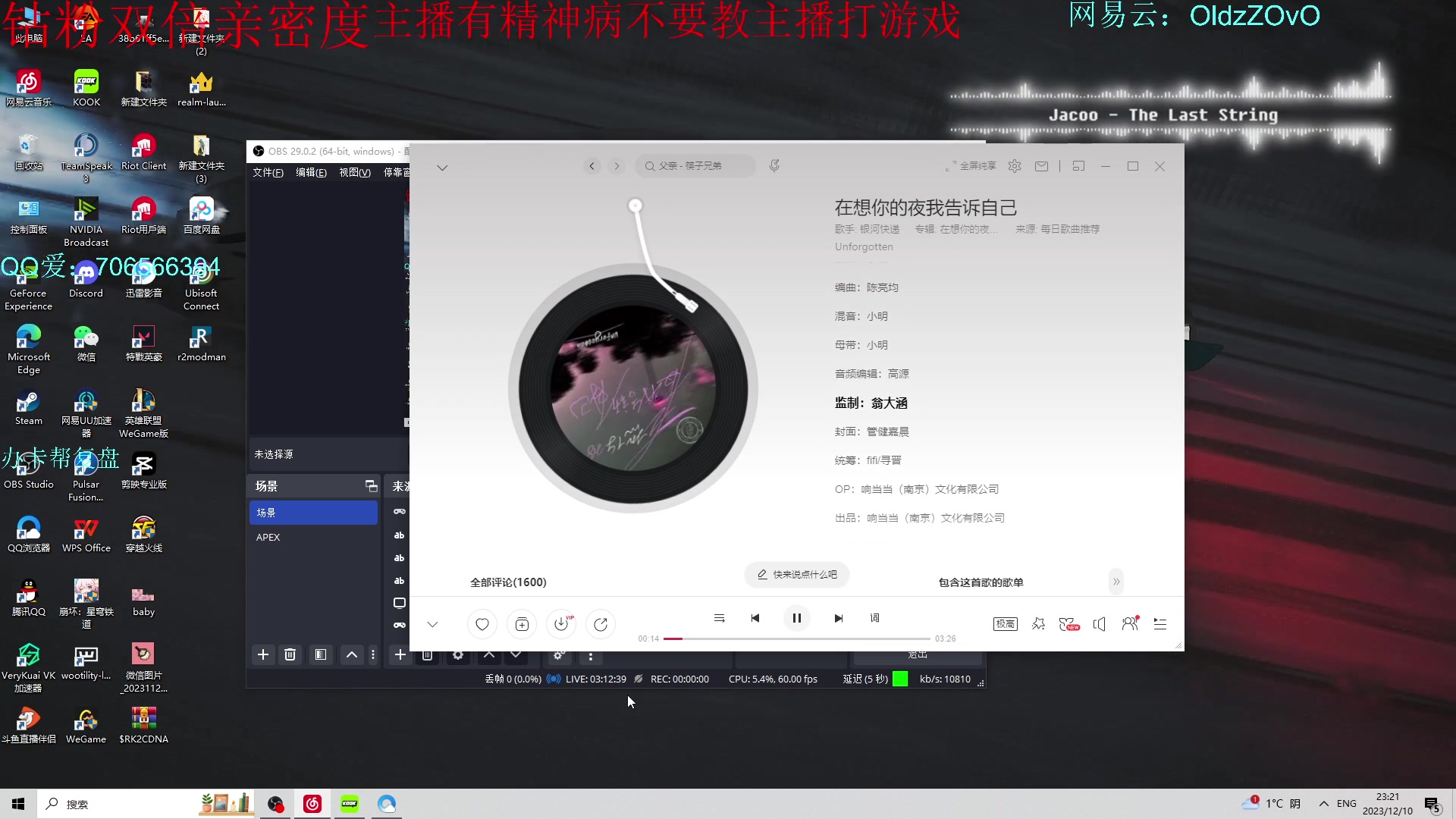Screen dimensions: 1456x819
Task: Open the source link 每日歌曲推荐
Action: pos(1070,229)
